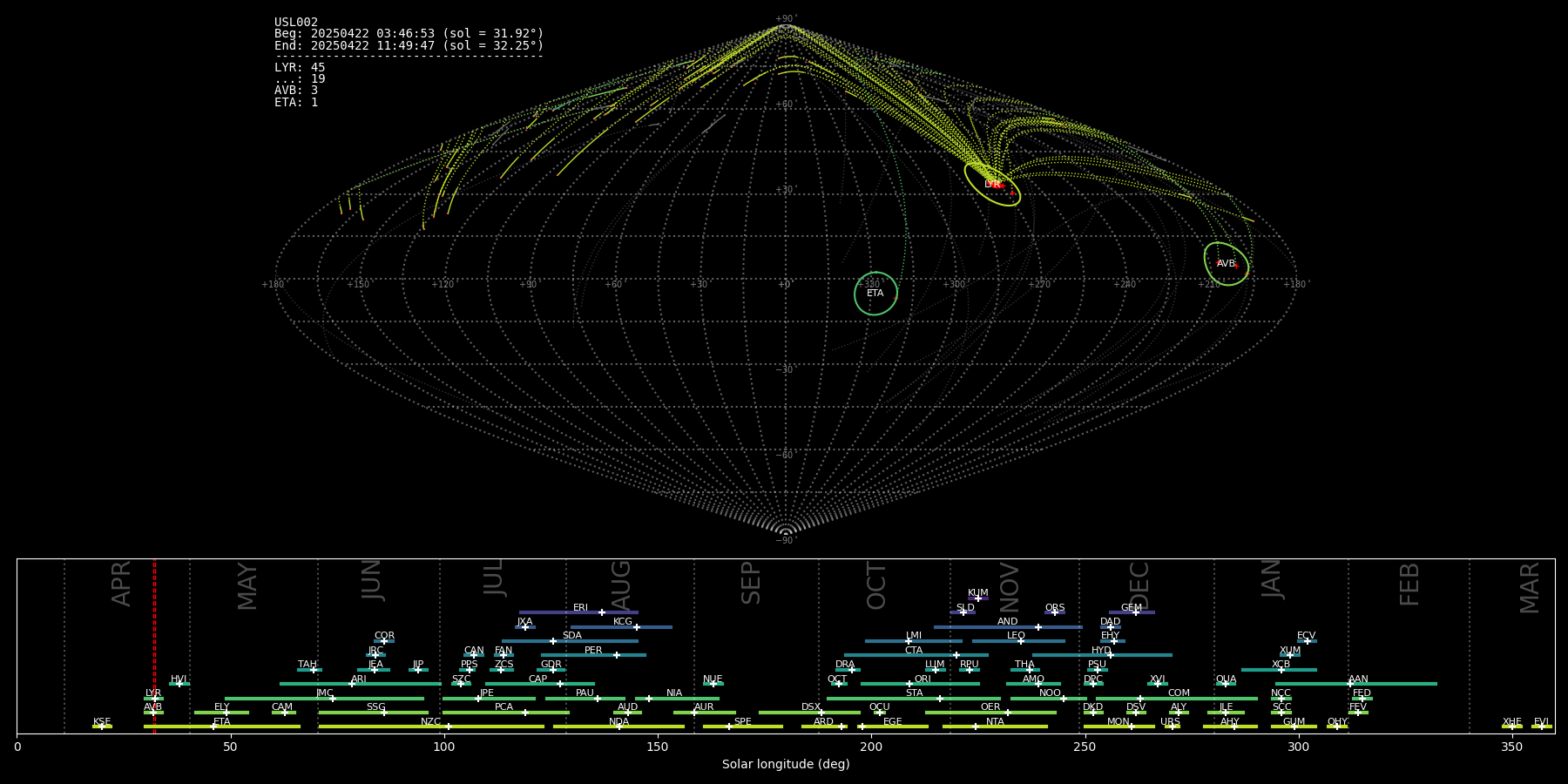Click the +0 right ascension label at map center

[785, 284]
